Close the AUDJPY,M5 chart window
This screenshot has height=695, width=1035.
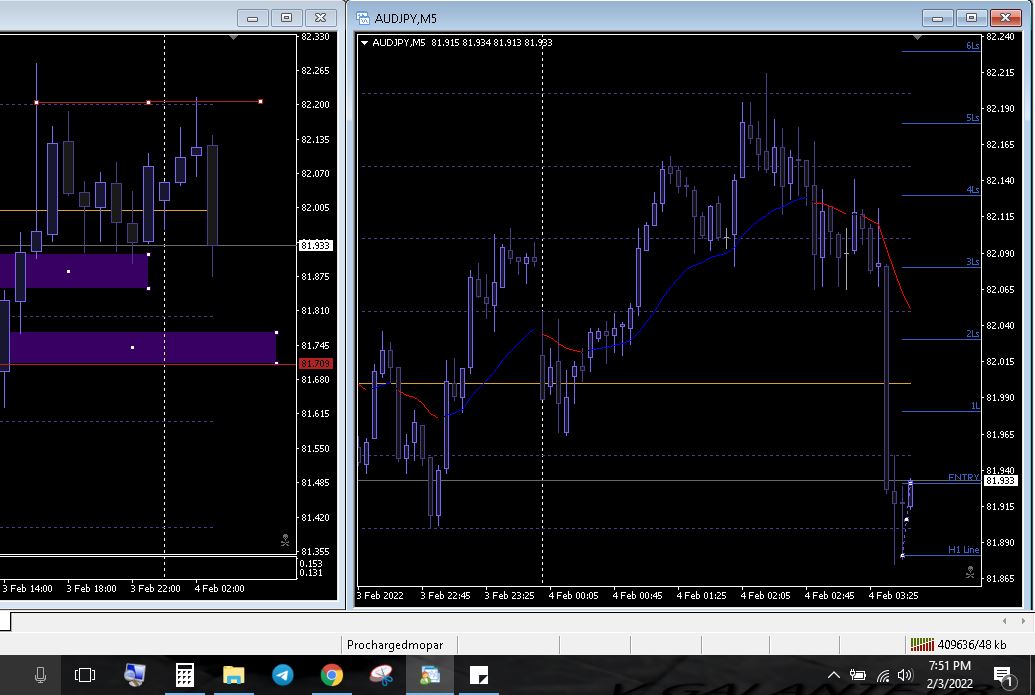pos(1005,18)
